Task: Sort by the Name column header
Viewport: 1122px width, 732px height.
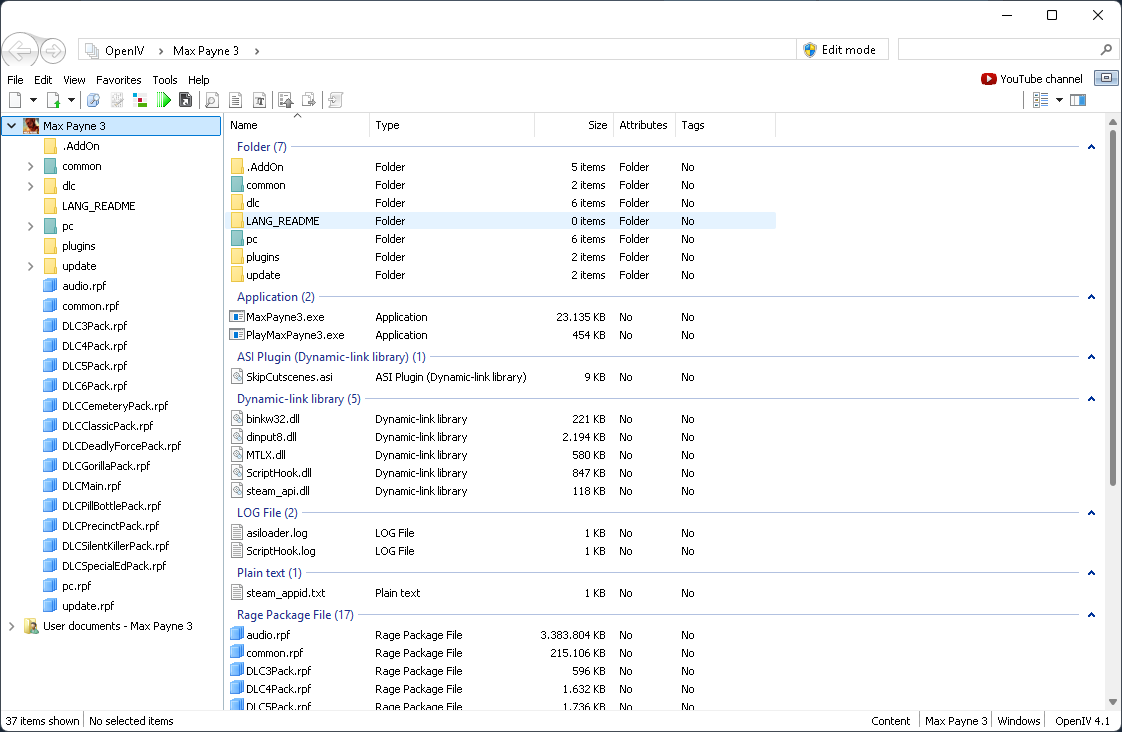Action: coord(297,125)
